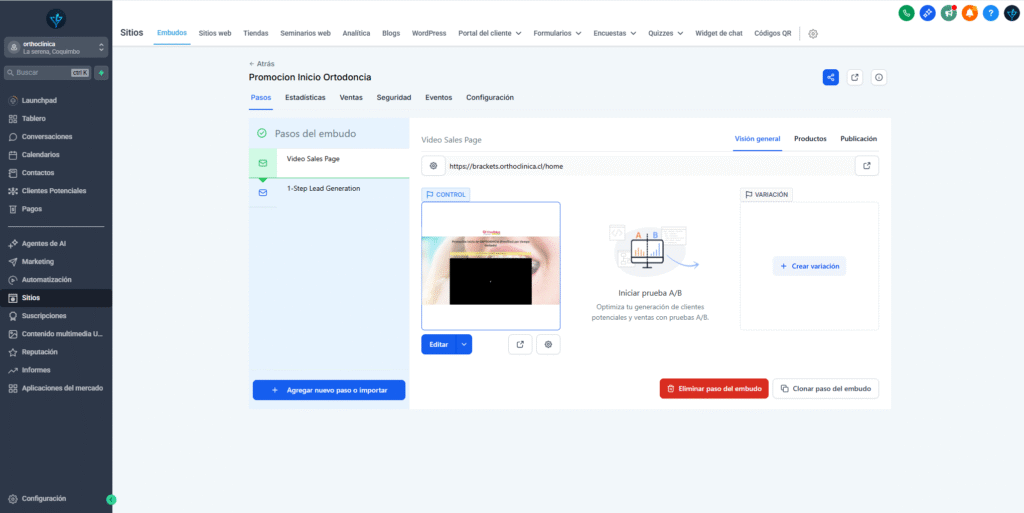Click the green phone dialer icon

906,13
